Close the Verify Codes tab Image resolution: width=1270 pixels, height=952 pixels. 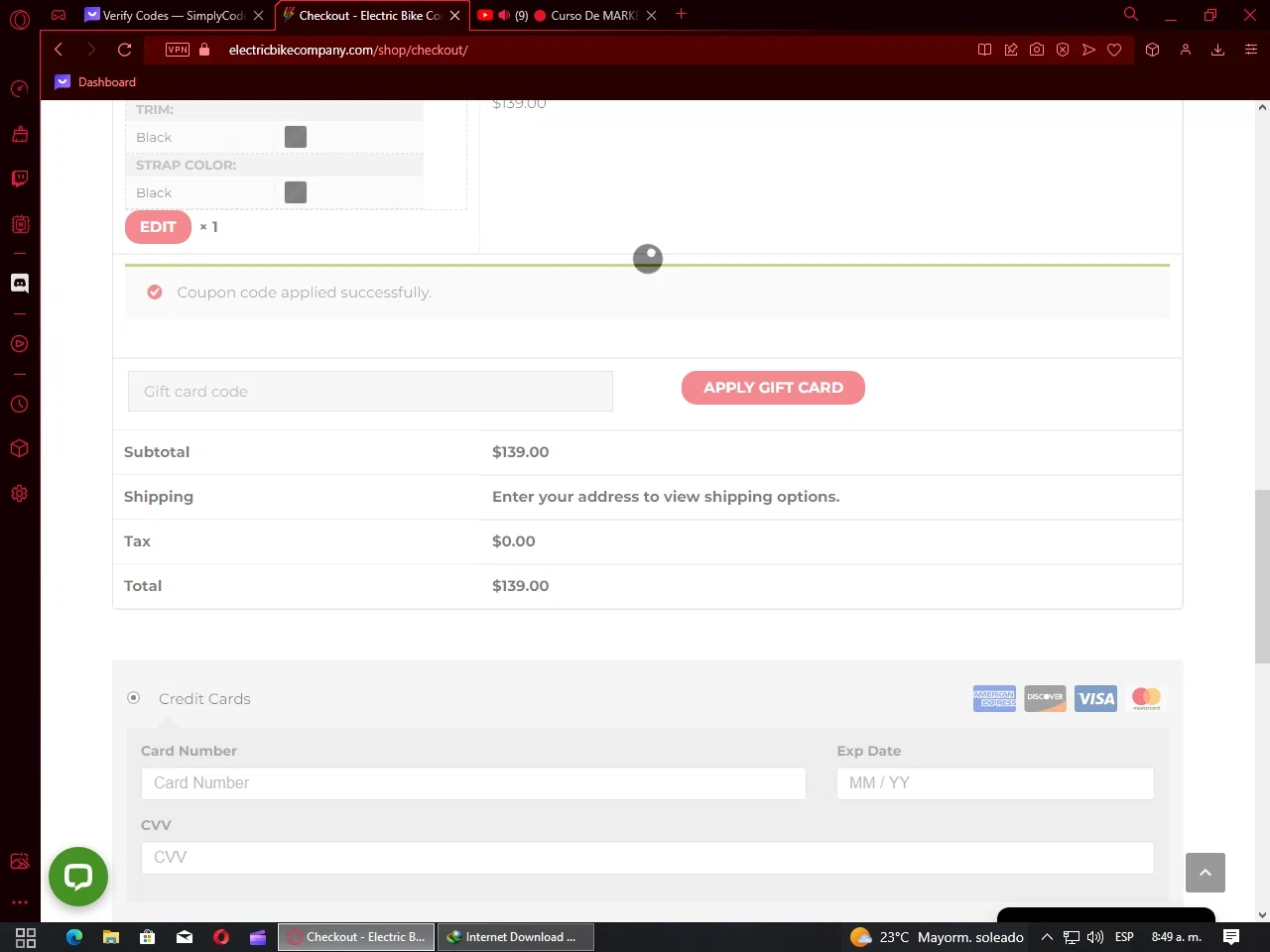(x=258, y=15)
